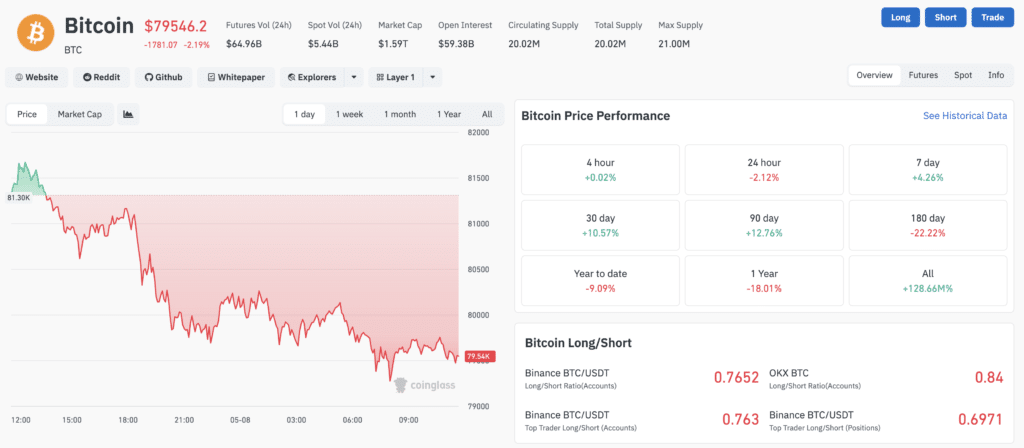Click the Total Supply label
This screenshot has height=448, width=1024.
pyautogui.click(x=618, y=25)
